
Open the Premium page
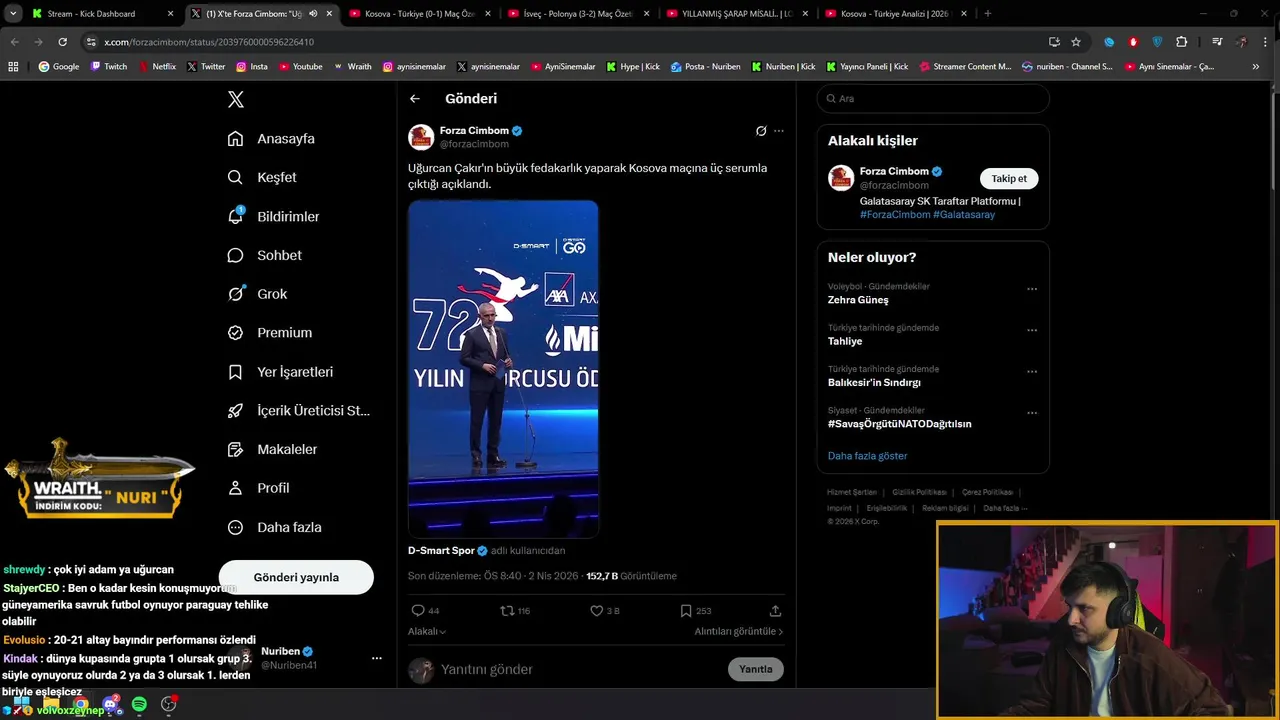click(269, 333)
